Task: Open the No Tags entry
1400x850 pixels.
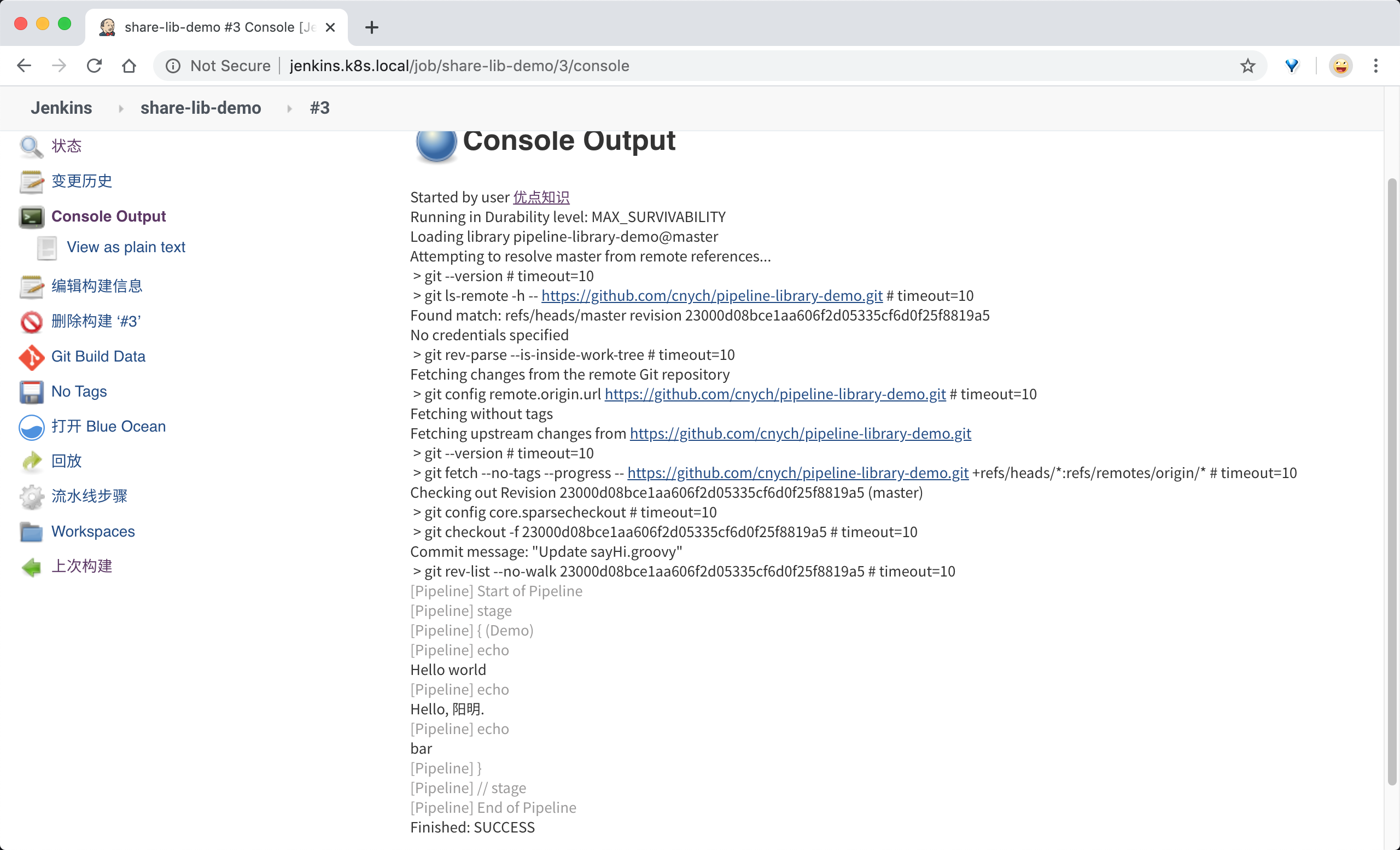Action: click(79, 391)
